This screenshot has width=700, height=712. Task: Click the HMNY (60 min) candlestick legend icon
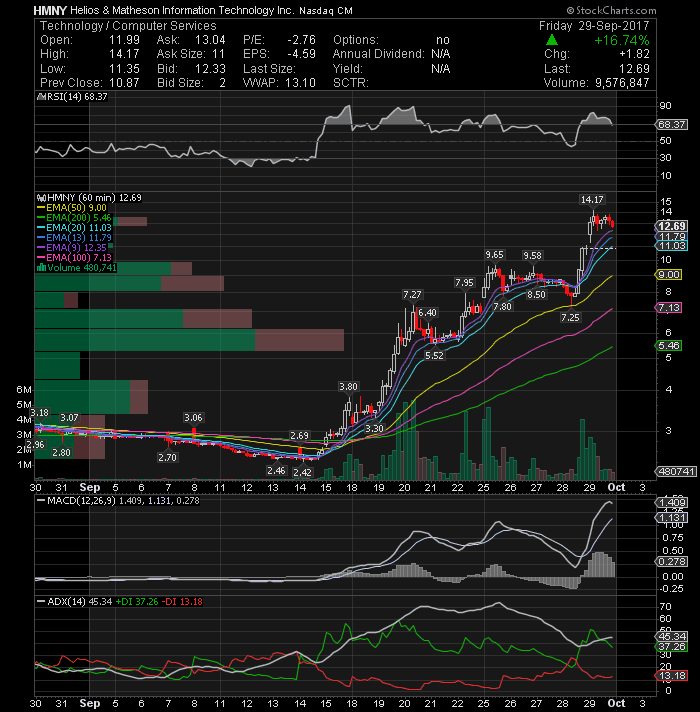[41, 198]
